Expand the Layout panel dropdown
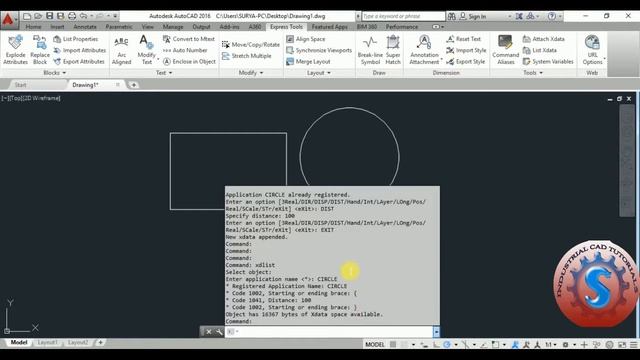 point(319,73)
